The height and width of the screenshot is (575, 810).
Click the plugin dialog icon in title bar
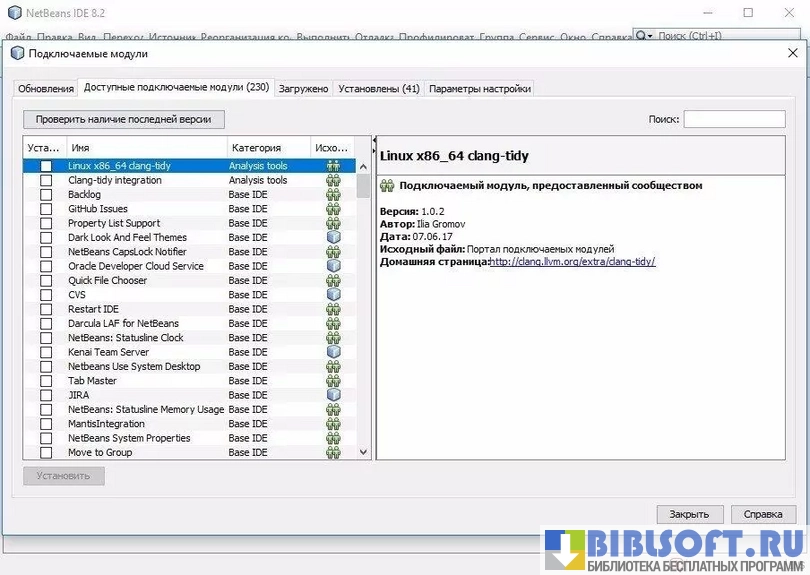pyautogui.click(x=17, y=54)
